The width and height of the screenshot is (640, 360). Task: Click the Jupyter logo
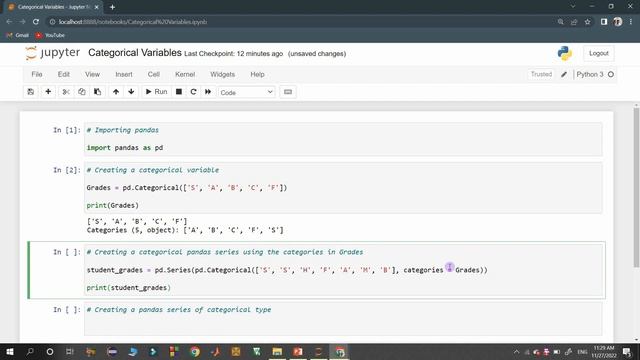tap(53, 53)
